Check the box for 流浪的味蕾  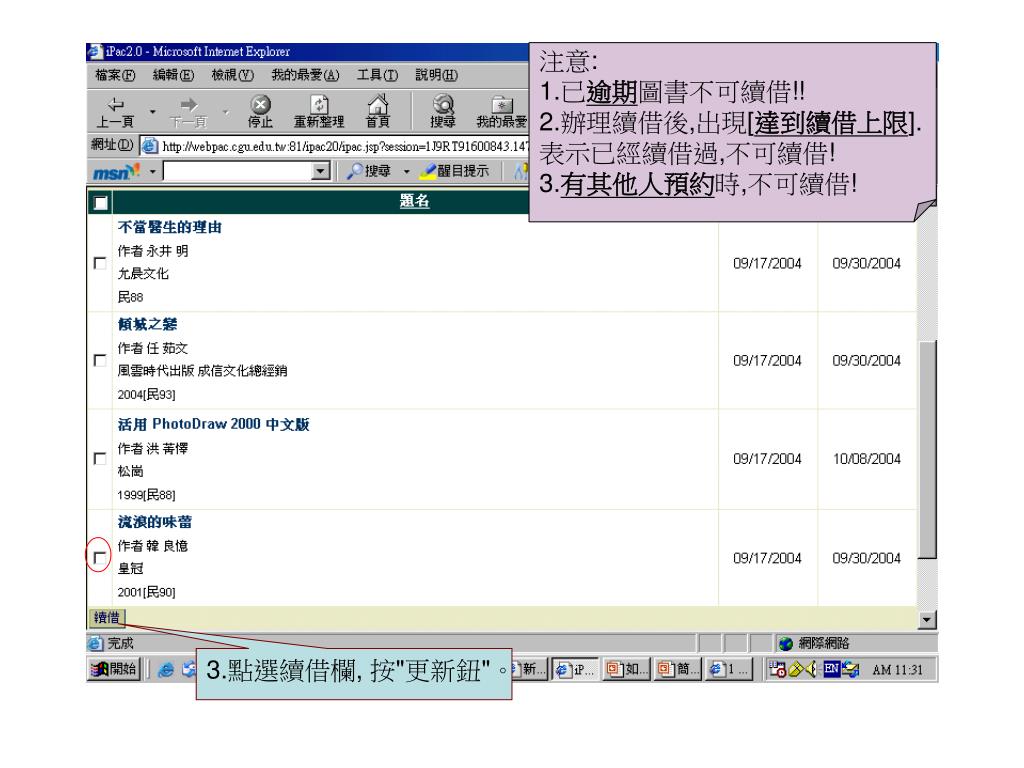coord(100,558)
